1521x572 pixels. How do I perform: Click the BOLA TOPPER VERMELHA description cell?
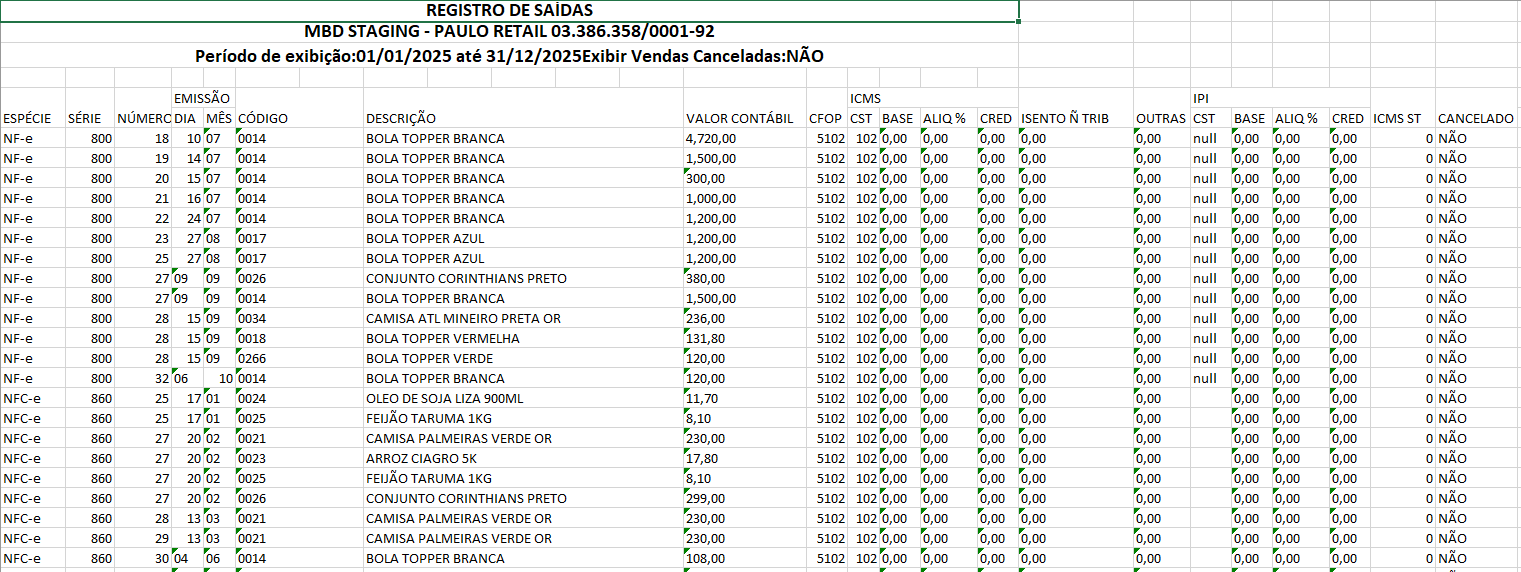tap(443, 338)
